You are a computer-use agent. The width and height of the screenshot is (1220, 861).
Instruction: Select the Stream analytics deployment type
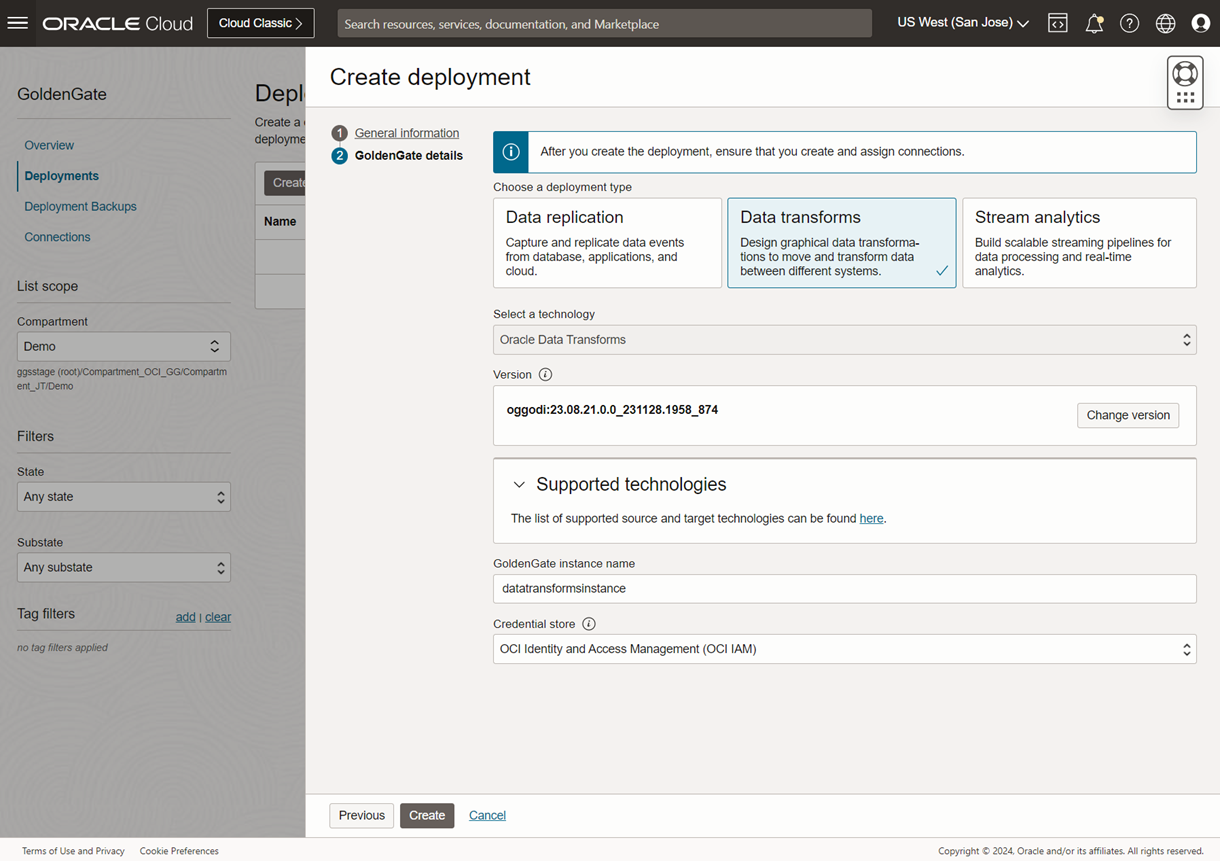point(1079,242)
